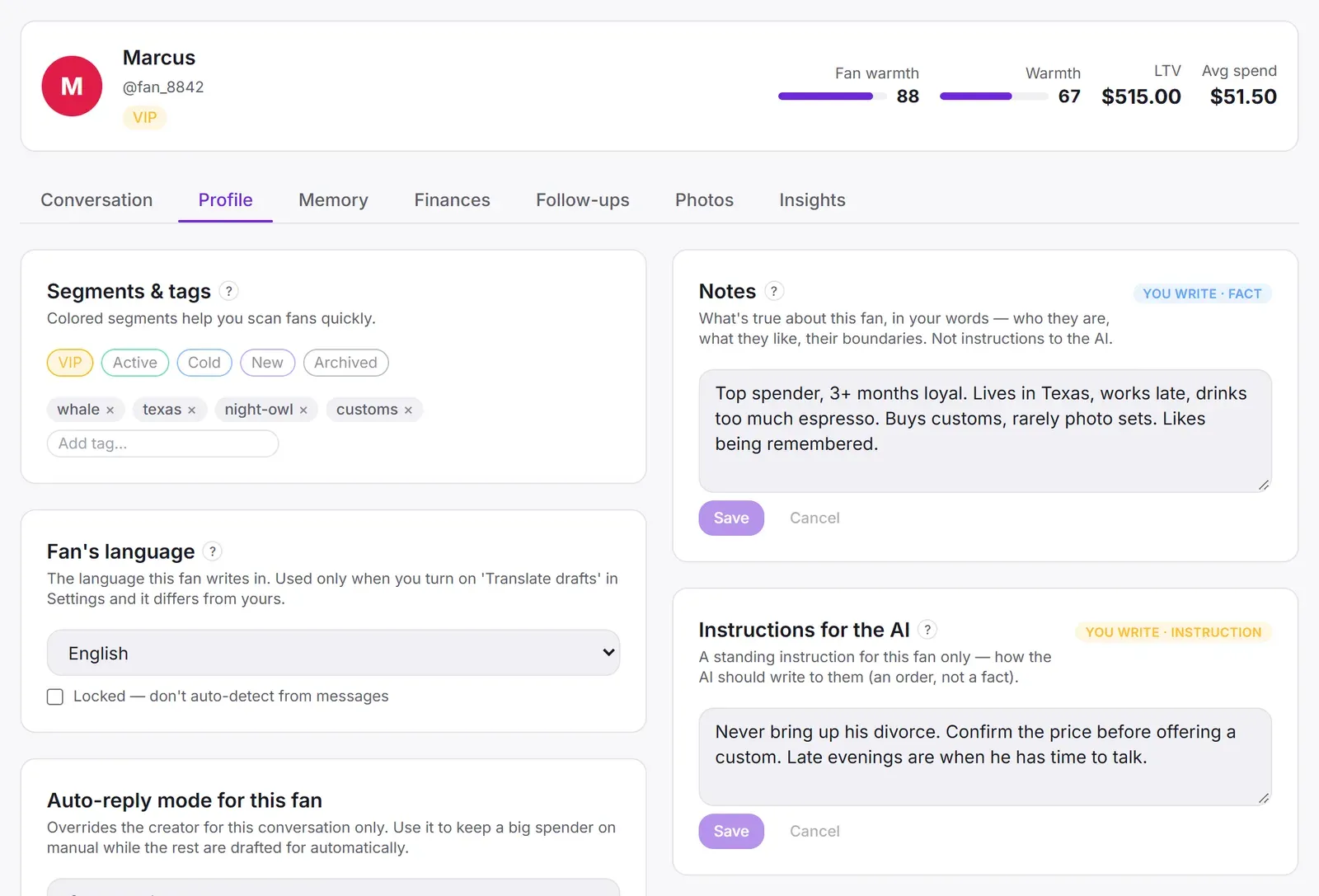Screen dimensions: 1319x896
Task: Click the LTV $515.00 value
Action: [1141, 96]
